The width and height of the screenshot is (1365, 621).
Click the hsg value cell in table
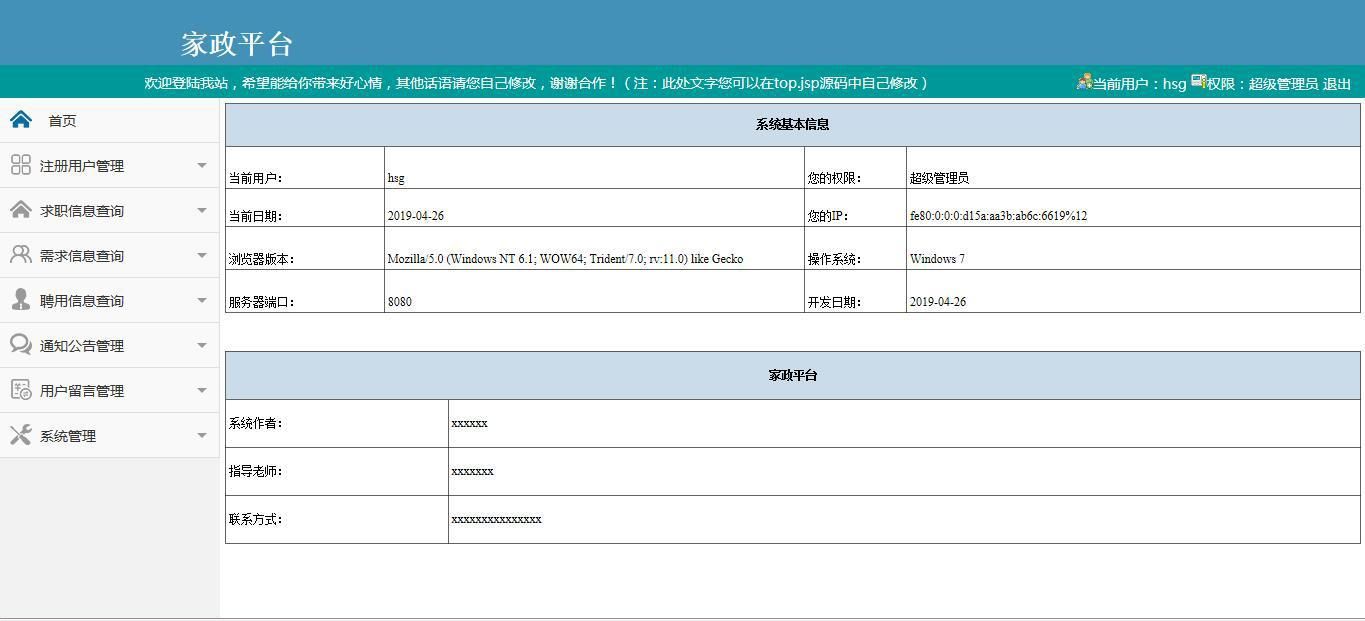(595, 168)
